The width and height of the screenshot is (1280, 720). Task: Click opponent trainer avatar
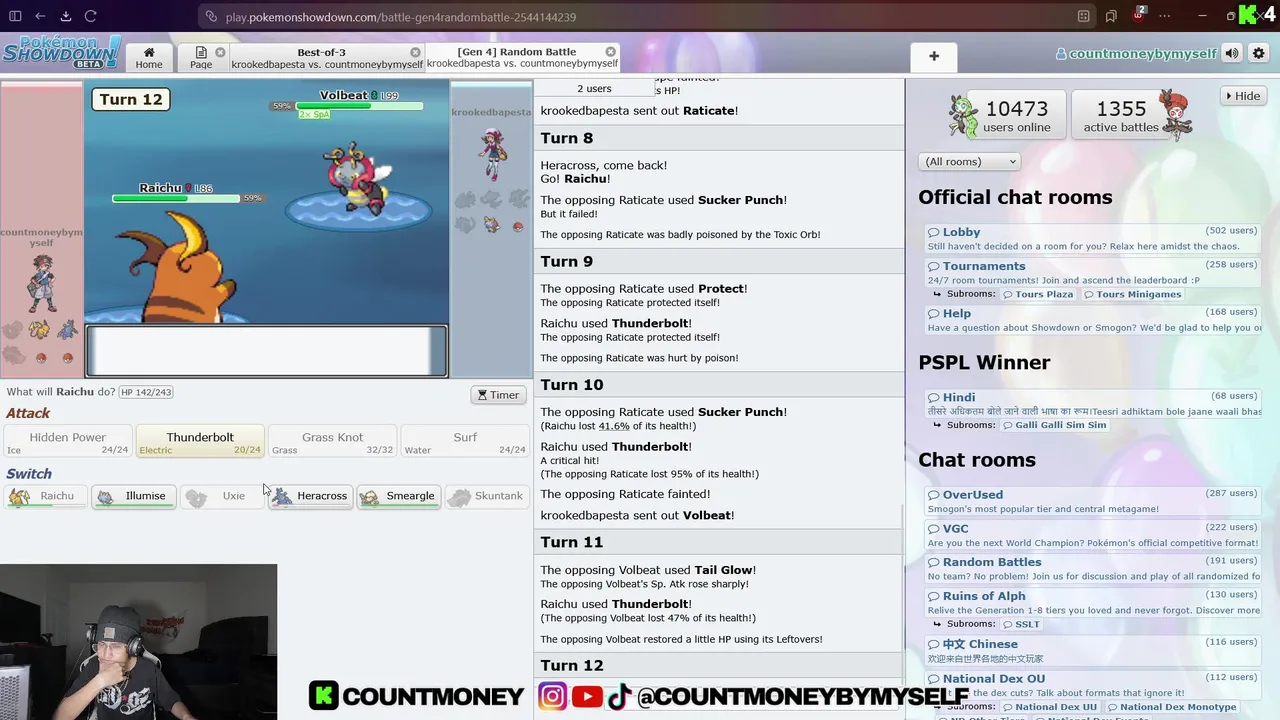pyautogui.click(x=491, y=155)
